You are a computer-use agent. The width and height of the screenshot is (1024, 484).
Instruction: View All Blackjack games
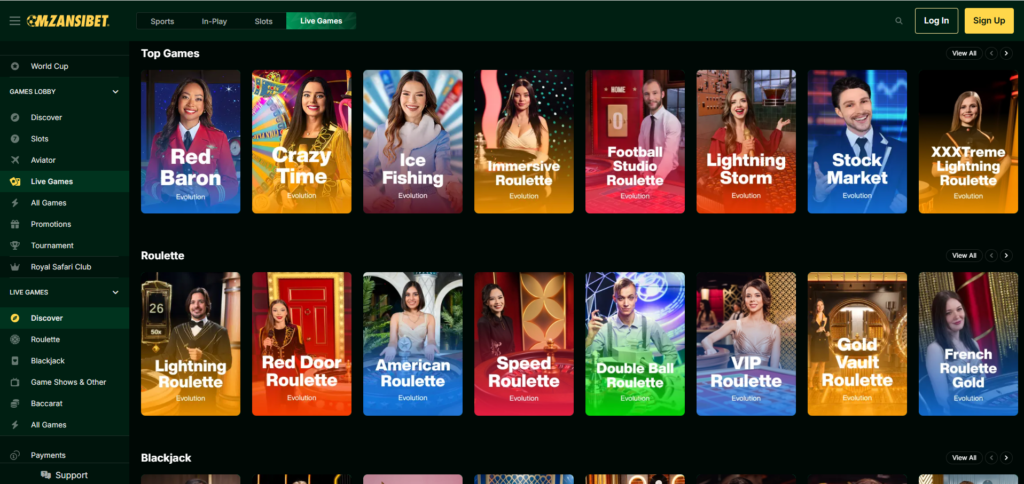coord(964,458)
